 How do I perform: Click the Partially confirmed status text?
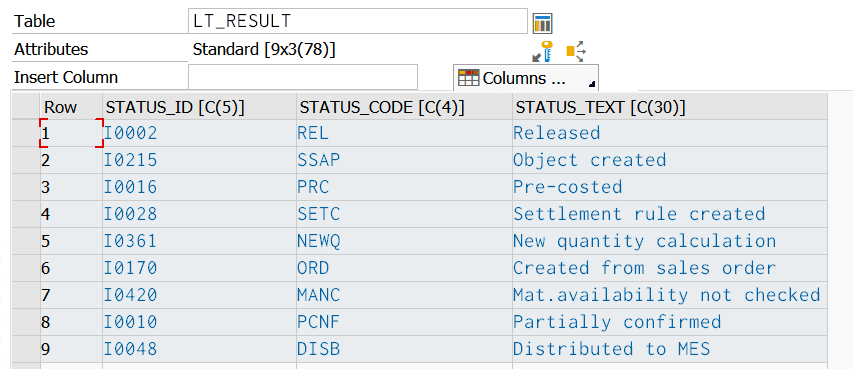(x=617, y=322)
